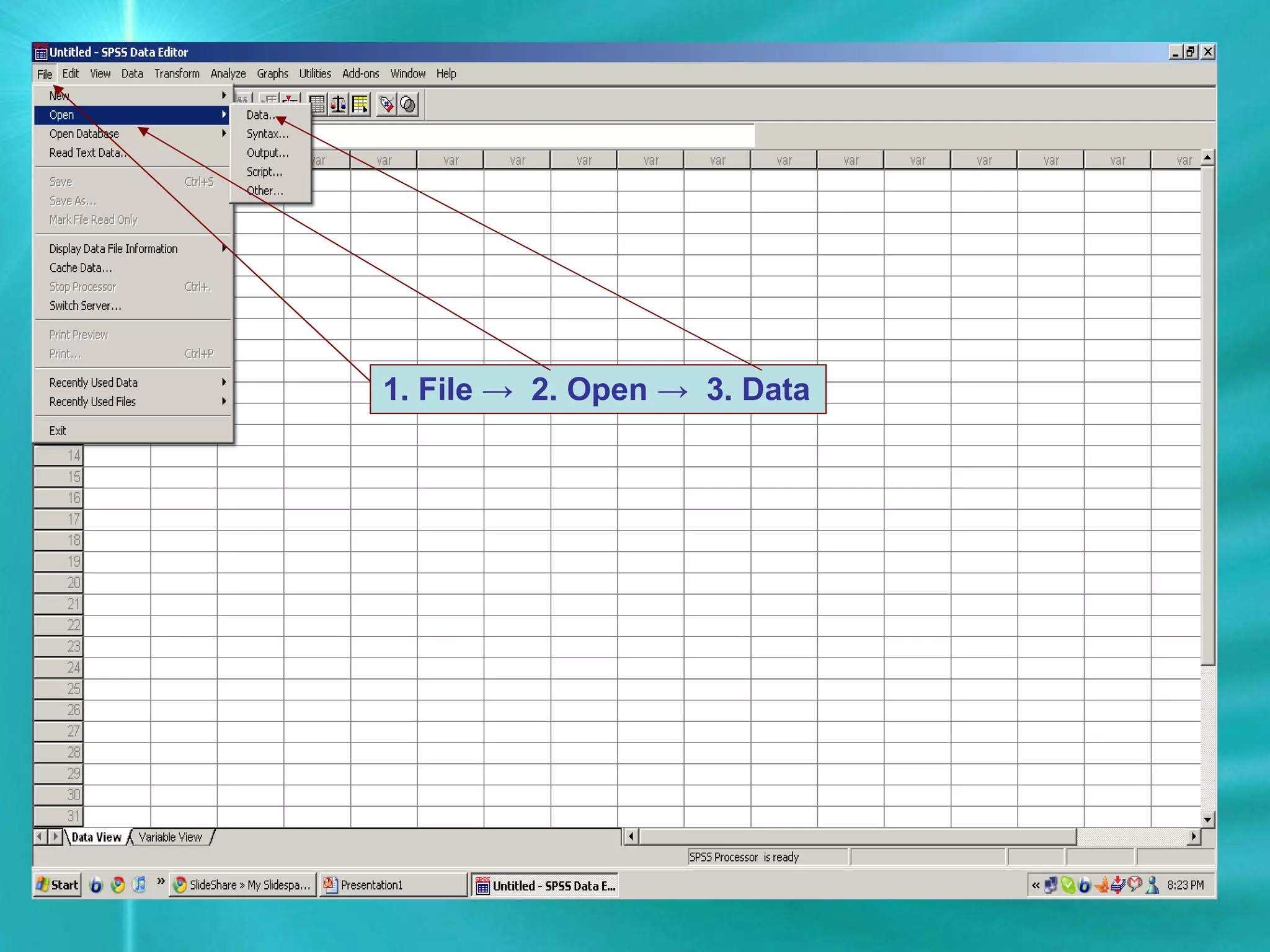Click the vertical scrollbar down arrow
This screenshot has height=952, width=1270.
pyautogui.click(x=1207, y=819)
